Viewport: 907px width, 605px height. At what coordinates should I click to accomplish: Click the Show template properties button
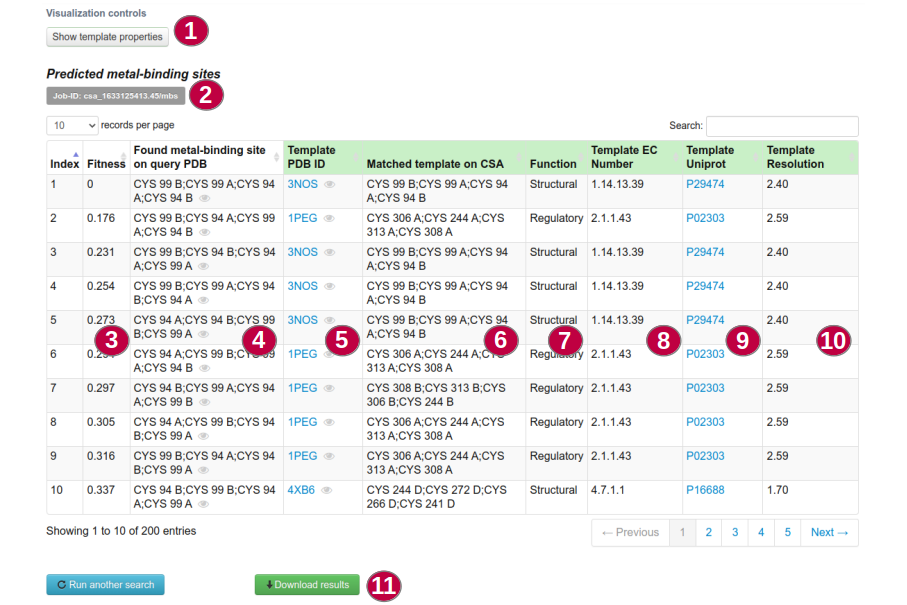(x=106, y=37)
